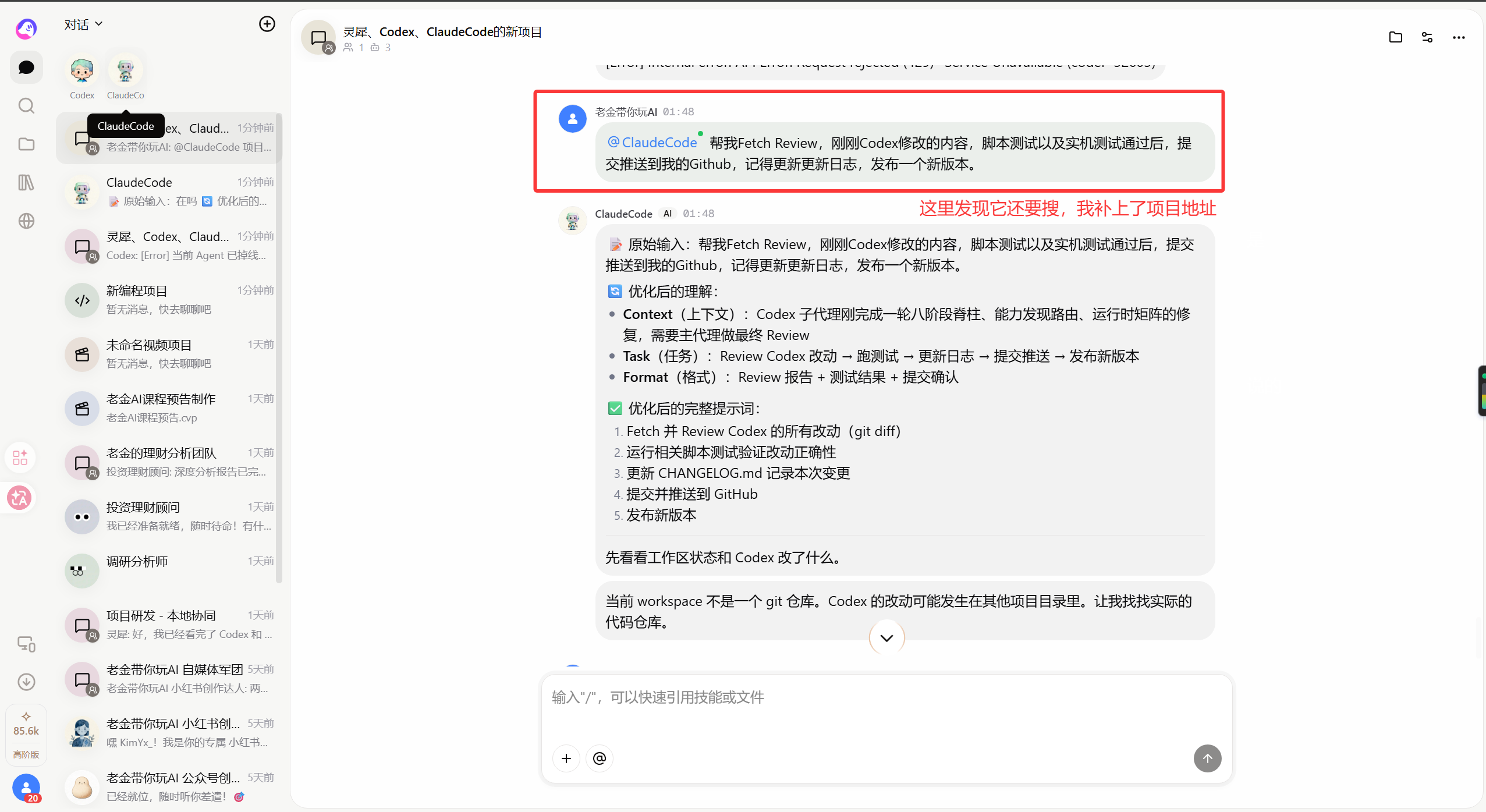Click the bots count icon in header
This screenshot has height=812, width=1486.
click(375, 47)
